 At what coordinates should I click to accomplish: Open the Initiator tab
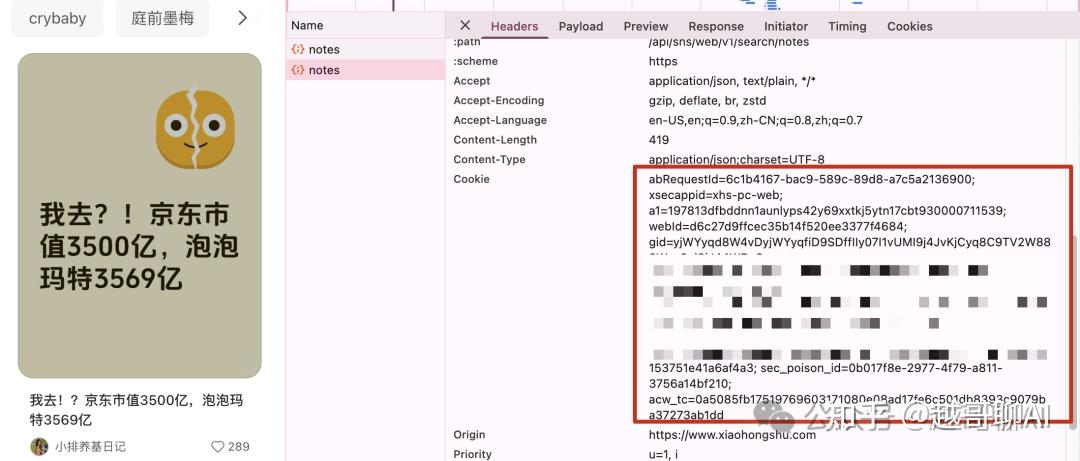(x=785, y=26)
